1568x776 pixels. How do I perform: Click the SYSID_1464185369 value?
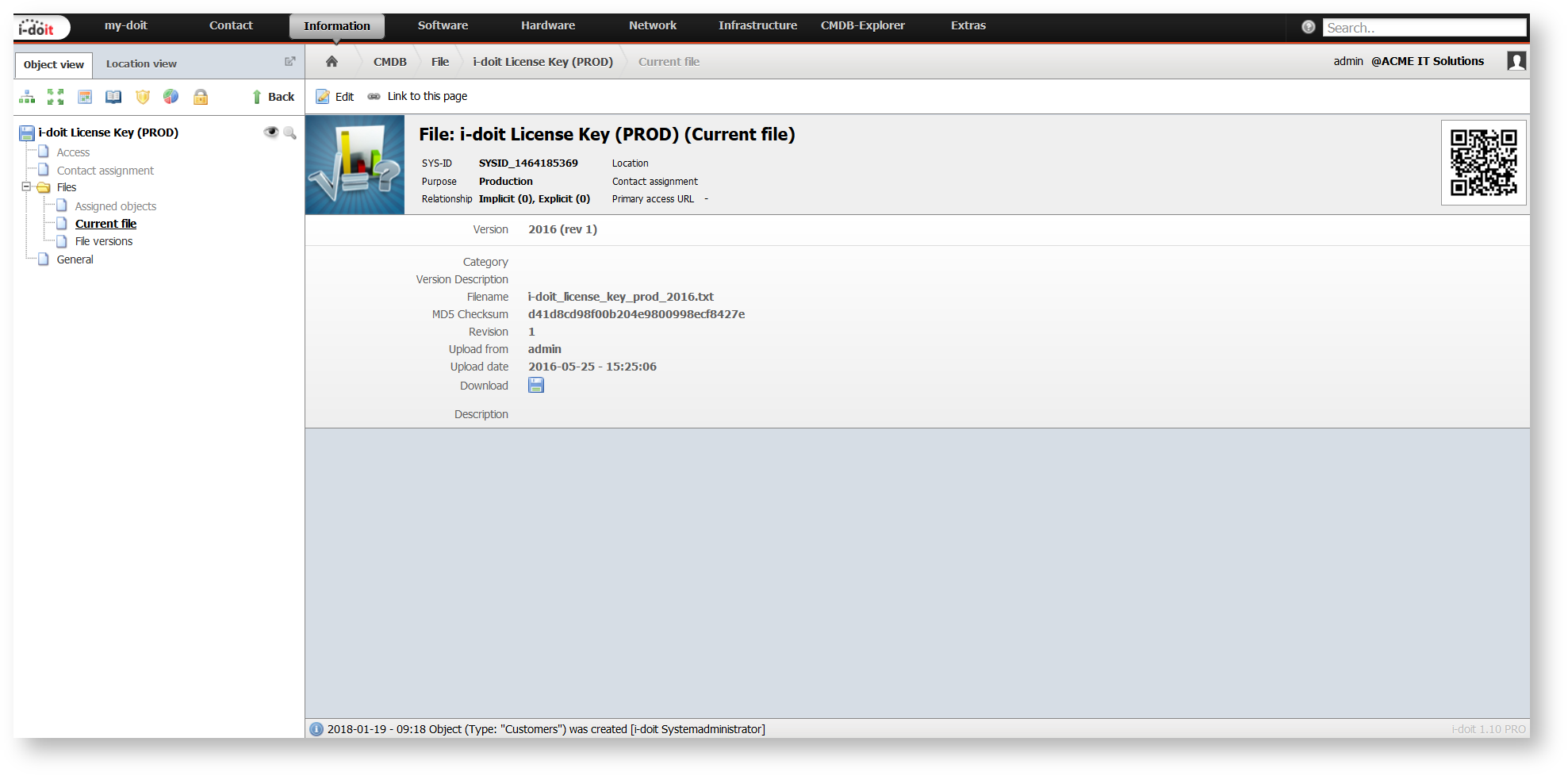528,163
